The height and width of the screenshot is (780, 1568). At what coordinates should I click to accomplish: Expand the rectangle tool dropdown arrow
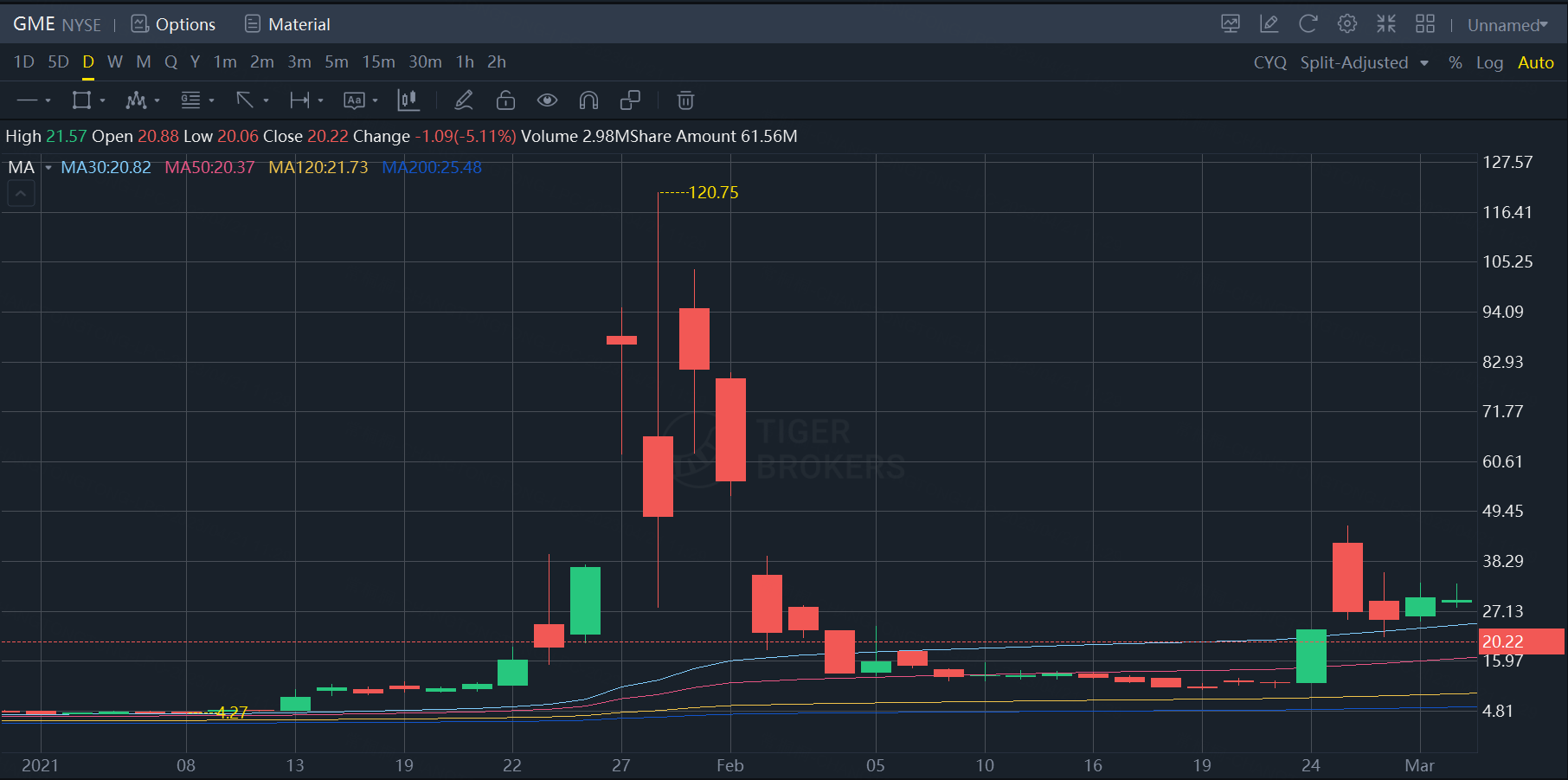102,101
